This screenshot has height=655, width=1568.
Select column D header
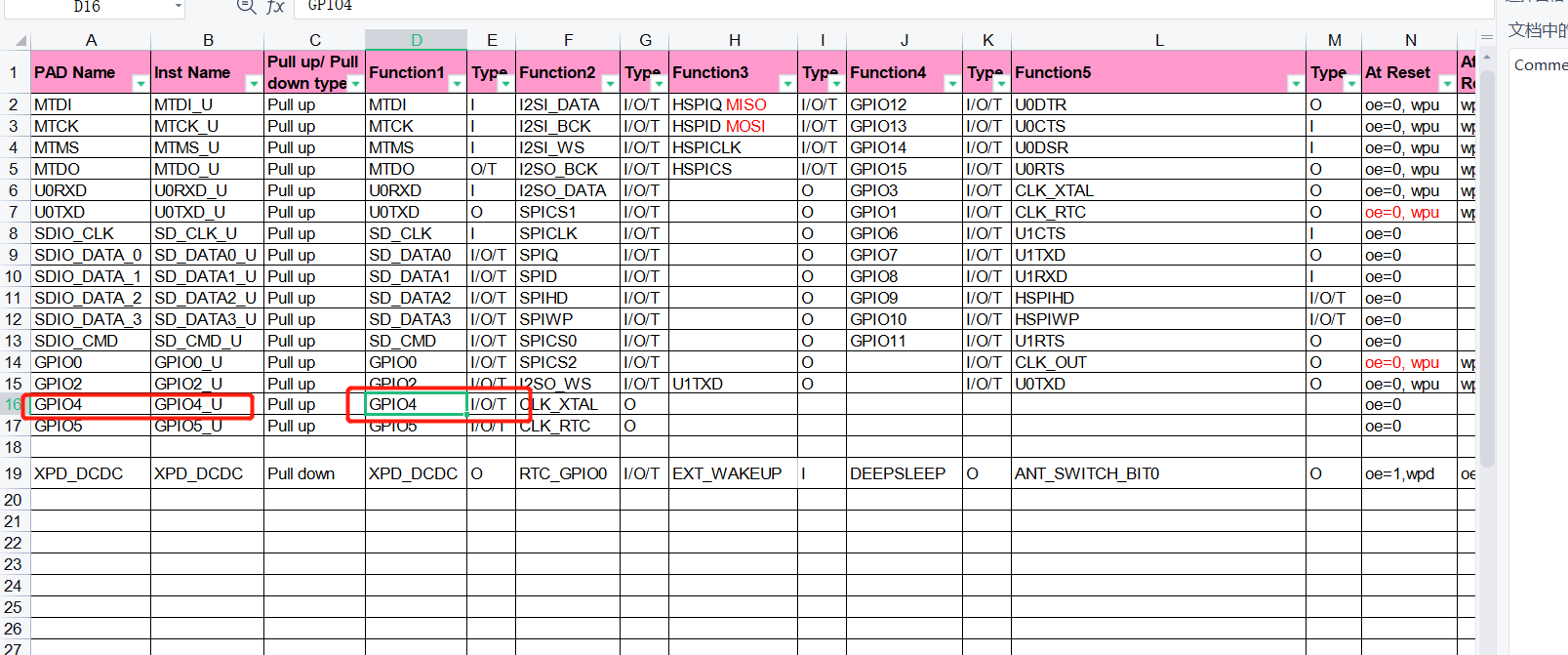click(417, 40)
